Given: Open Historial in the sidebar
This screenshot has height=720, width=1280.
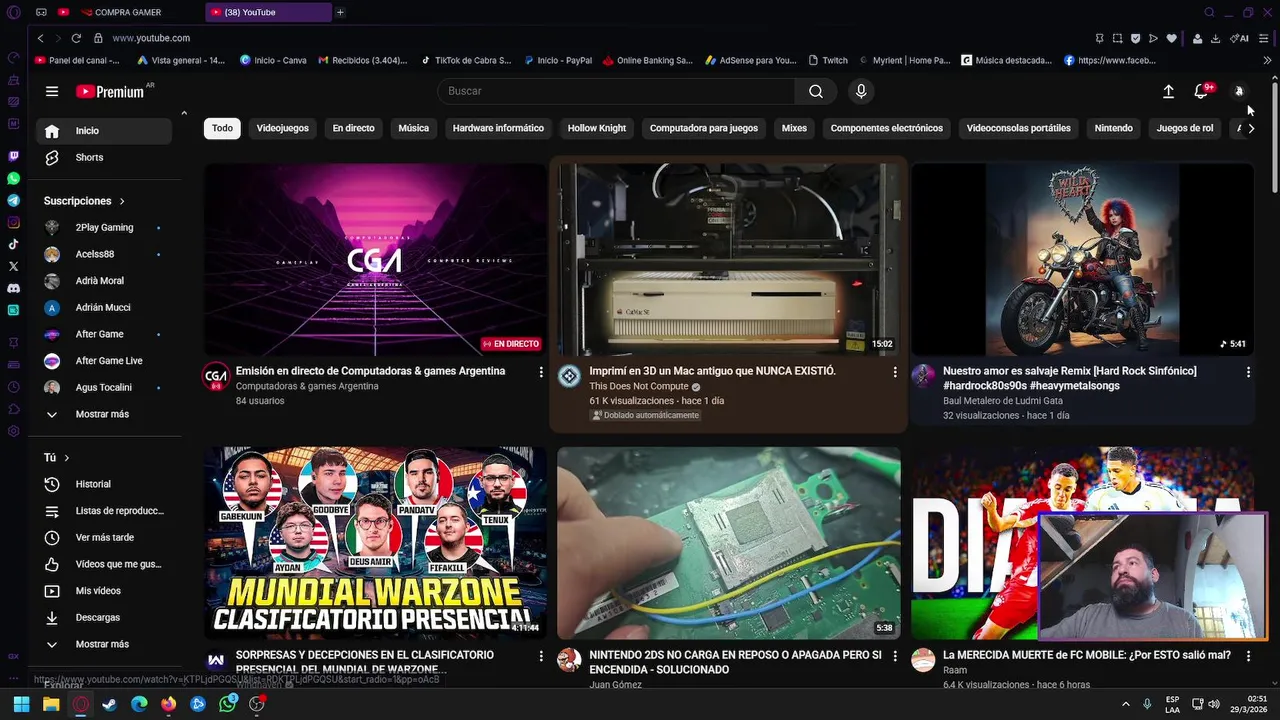Looking at the screenshot, I should 104,484.
